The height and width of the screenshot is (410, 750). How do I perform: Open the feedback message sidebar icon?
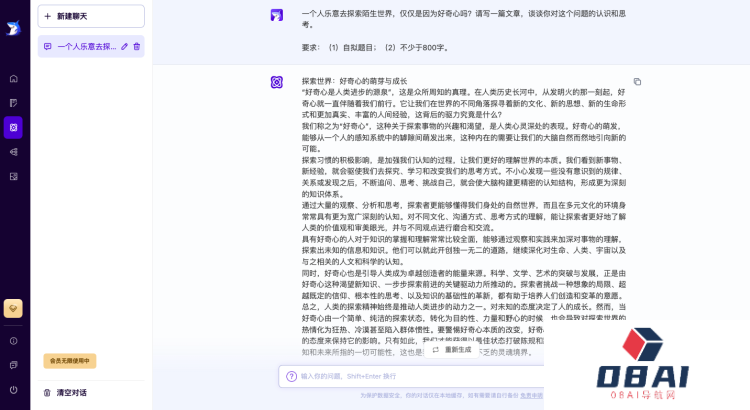pyautogui.click(x=13, y=365)
